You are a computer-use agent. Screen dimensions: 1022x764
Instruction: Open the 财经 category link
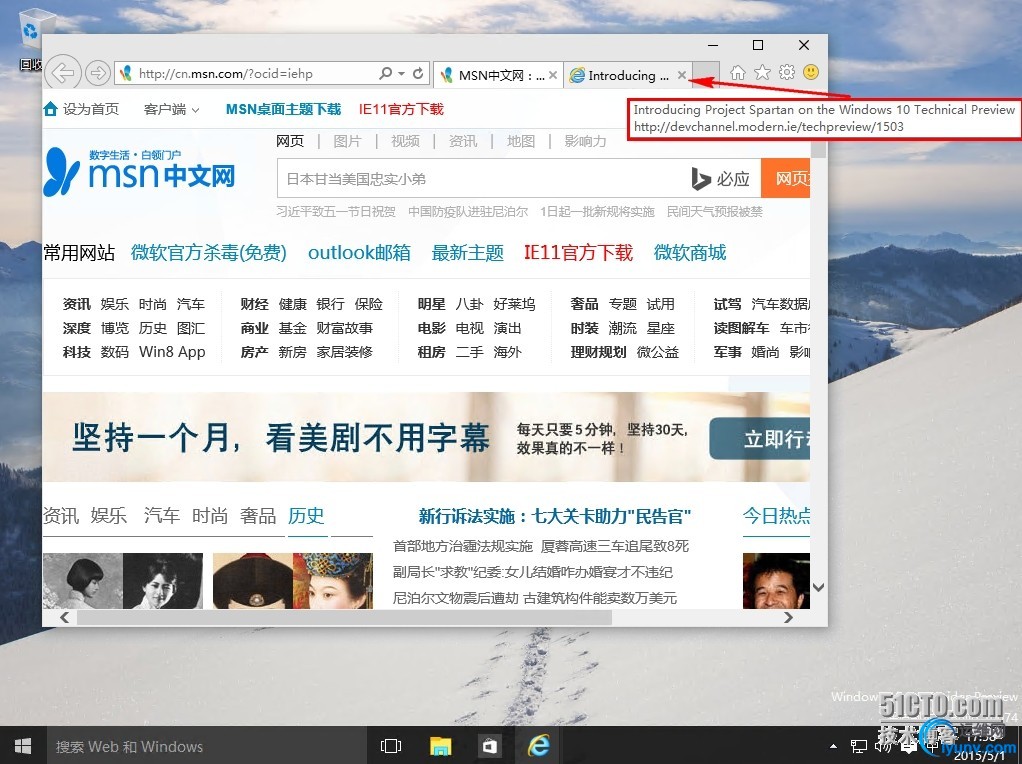pyautogui.click(x=254, y=304)
